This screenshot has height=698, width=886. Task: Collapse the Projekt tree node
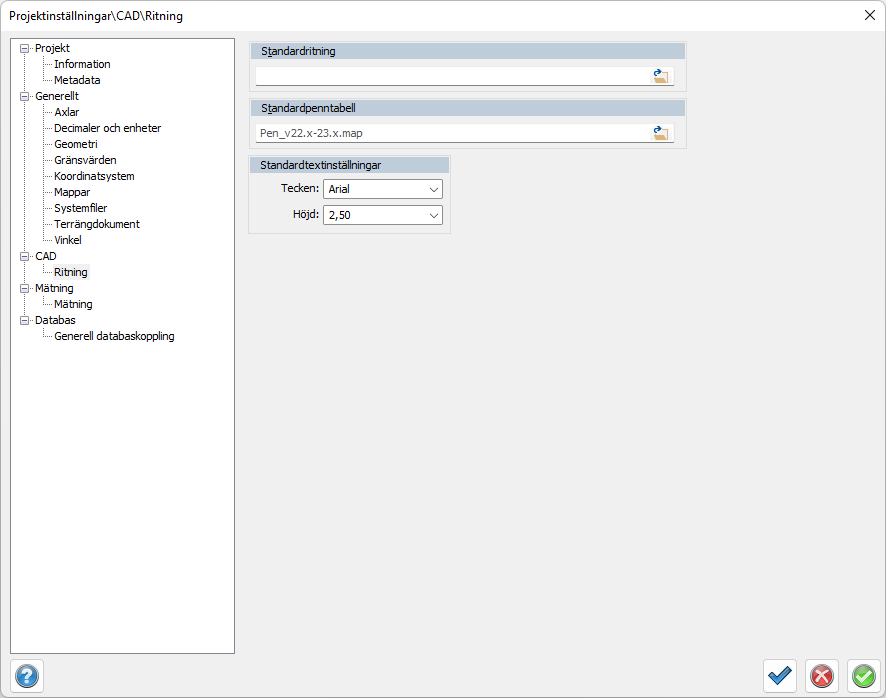pos(25,48)
